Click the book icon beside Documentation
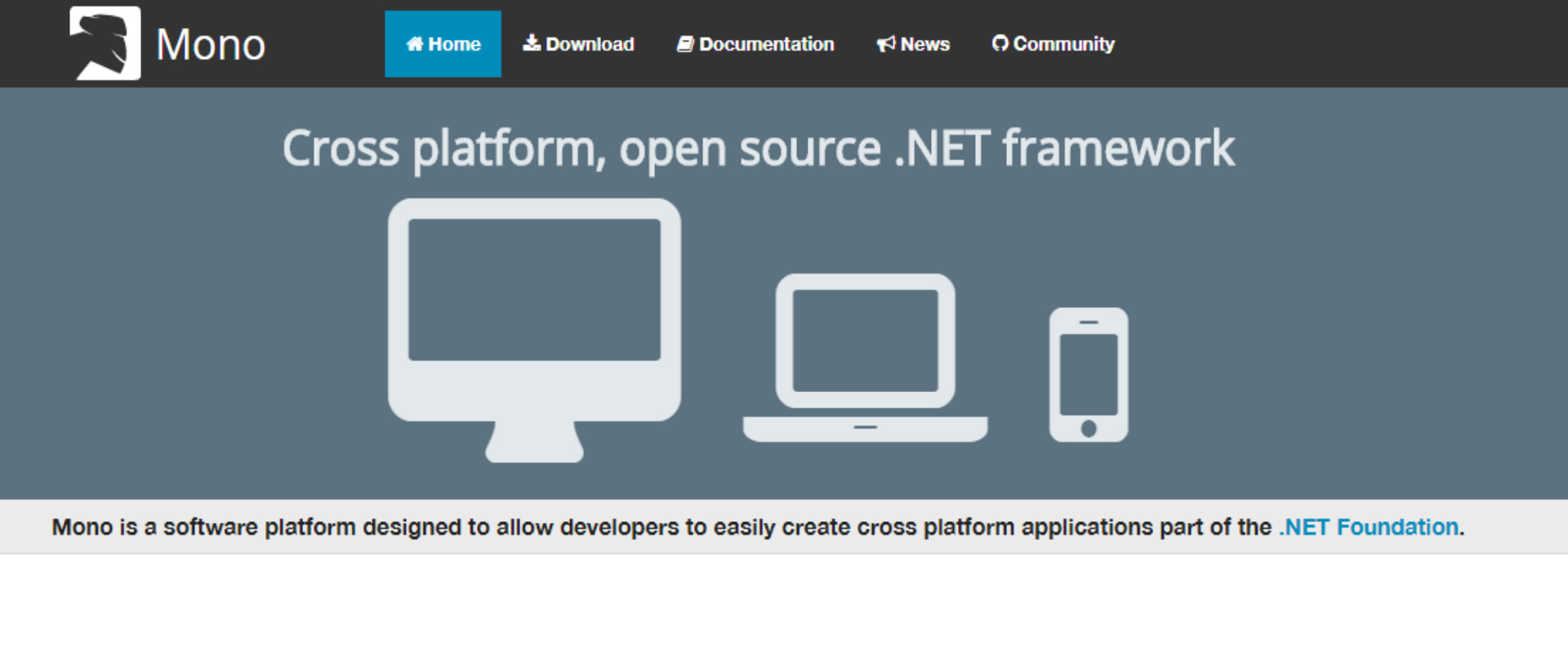Viewport: 1568px width, 656px height. coord(685,44)
